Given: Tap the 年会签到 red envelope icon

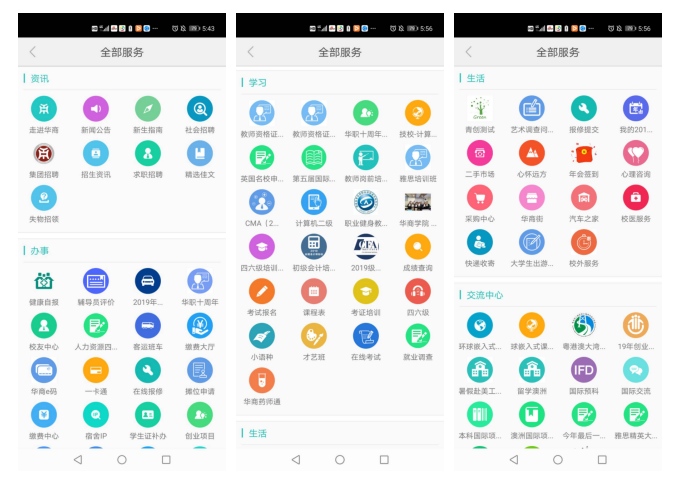Looking at the screenshot, I should tap(584, 153).
